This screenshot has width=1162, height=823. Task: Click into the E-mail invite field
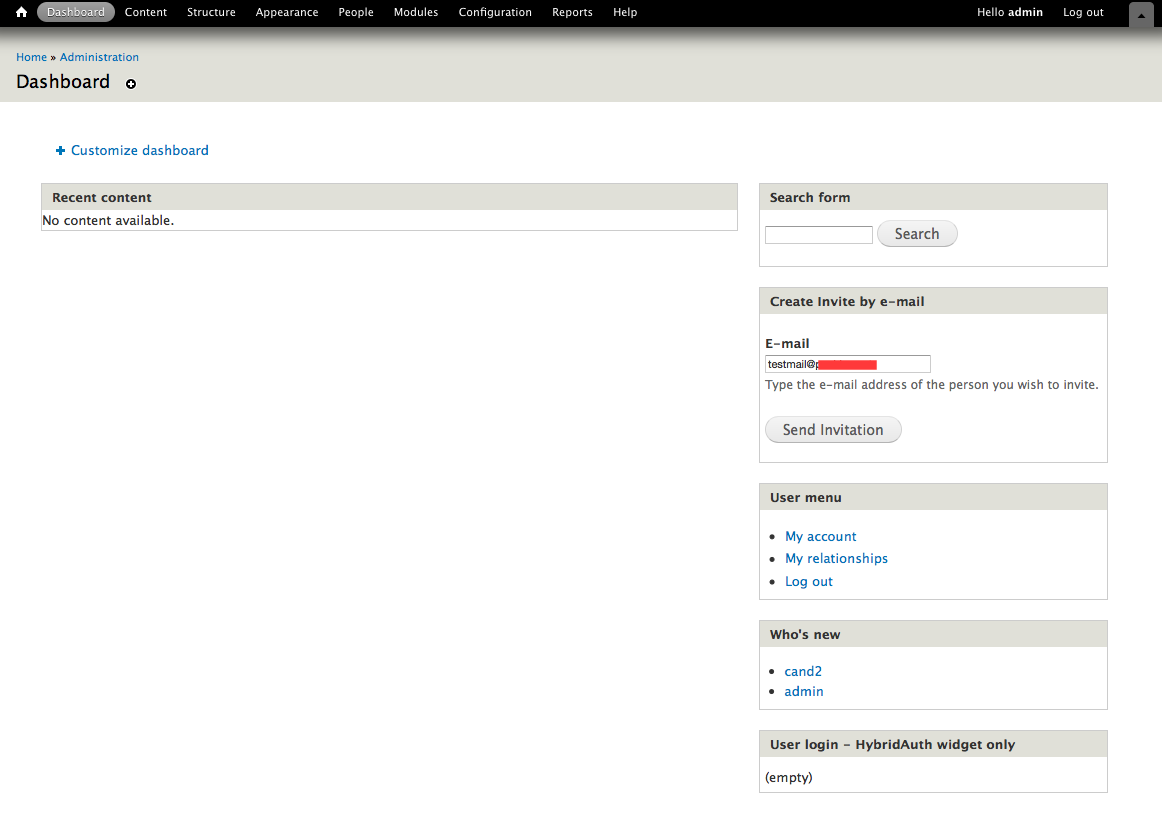[848, 364]
